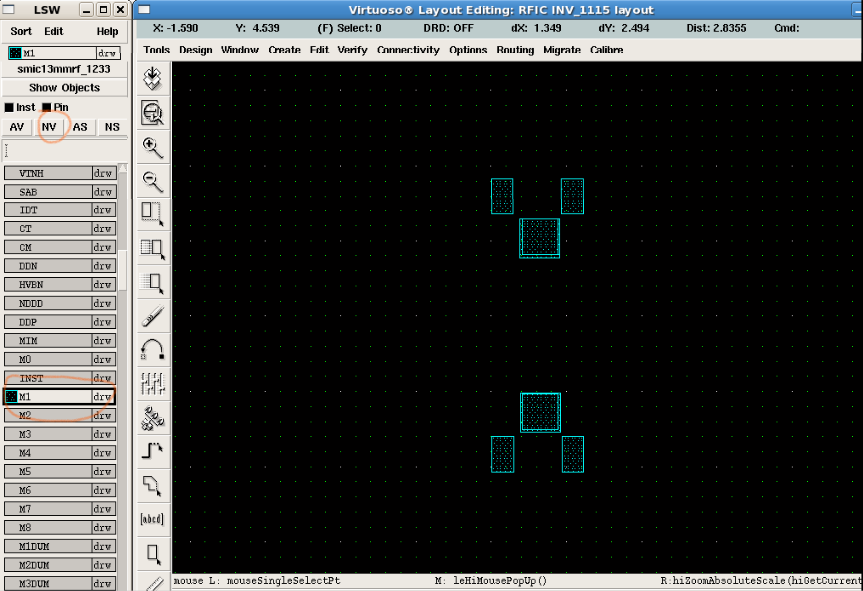This screenshot has width=863, height=591.
Task: Open the Options menu
Action: tap(468, 50)
